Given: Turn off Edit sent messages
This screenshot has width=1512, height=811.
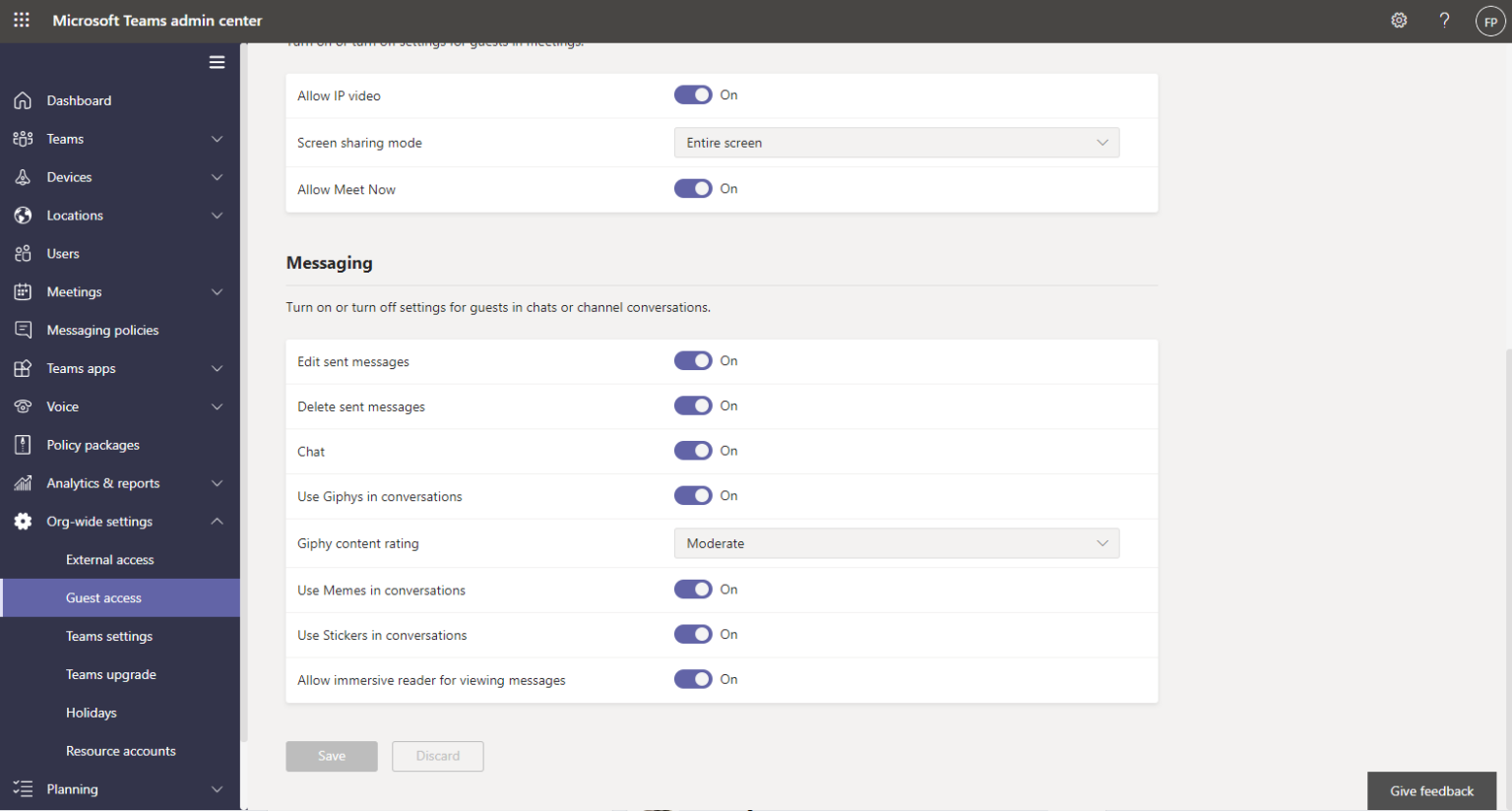Looking at the screenshot, I should (693, 360).
